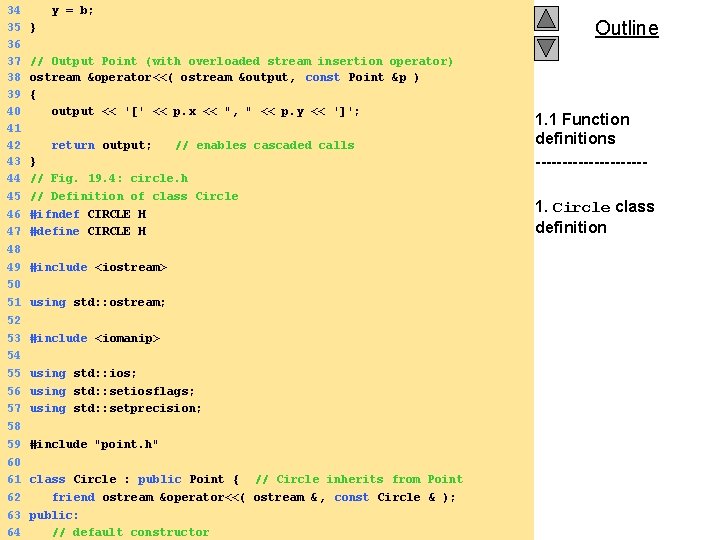Click the '#include <iomanip>' line
Image resolution: width=720 pixels, height=540 pixels.
click(95, 338)
